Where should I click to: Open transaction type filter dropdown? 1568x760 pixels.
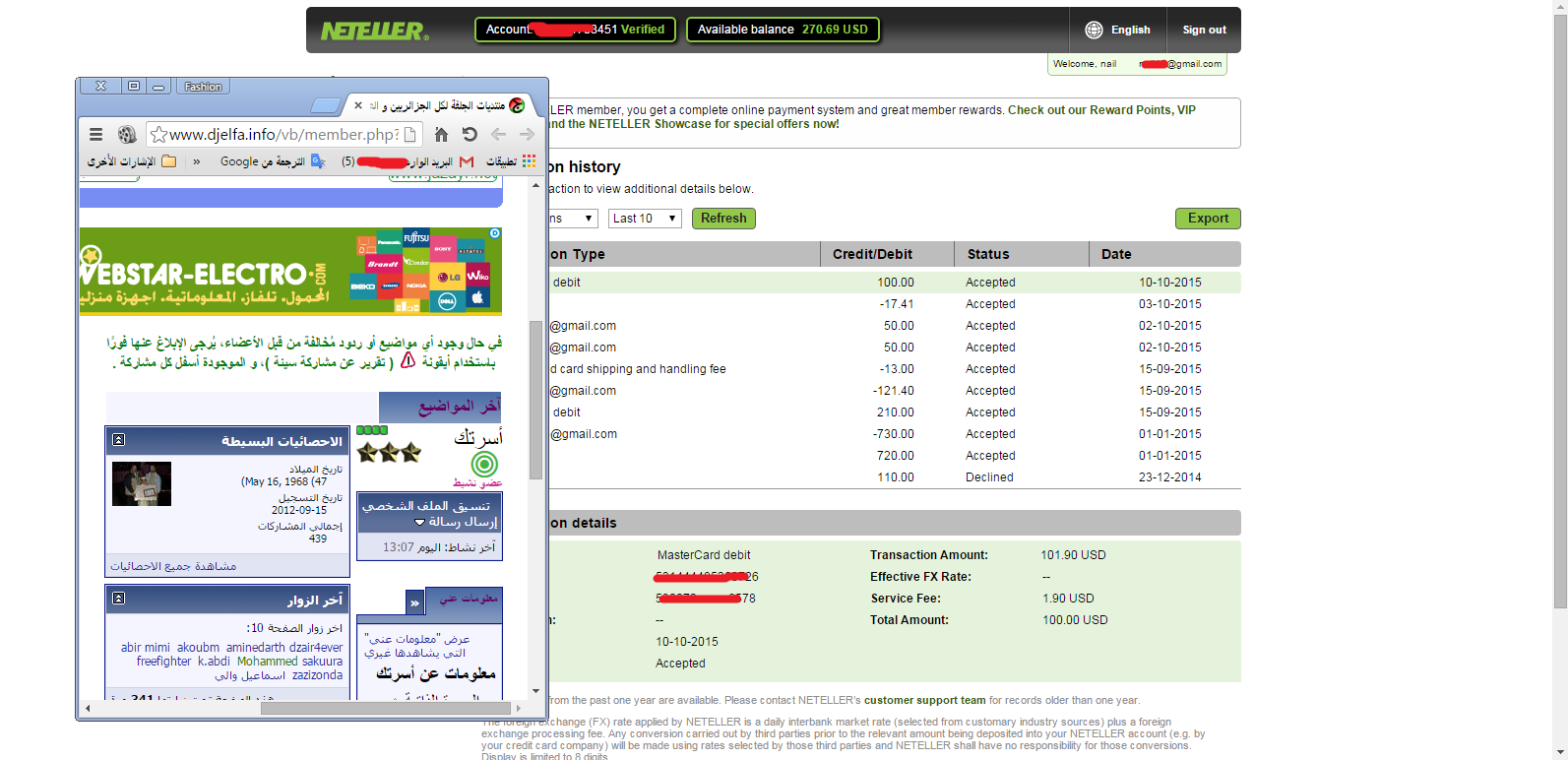573,219
